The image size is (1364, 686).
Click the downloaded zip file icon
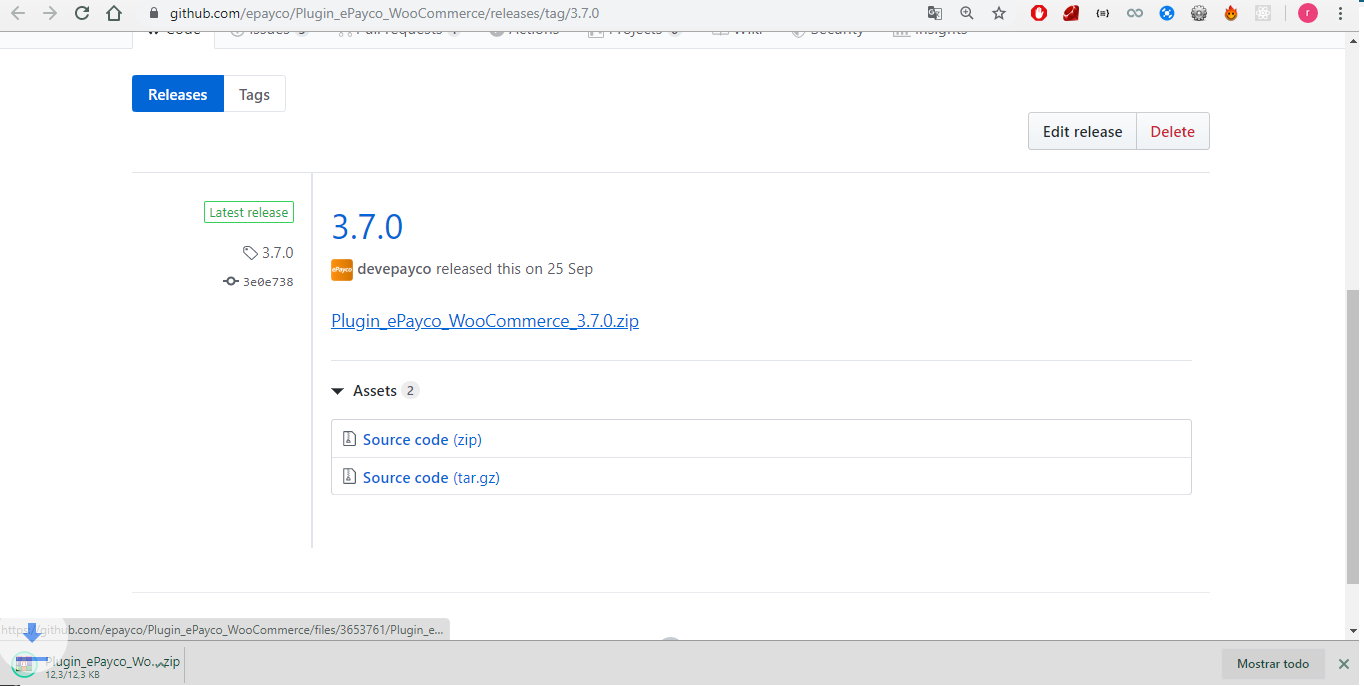(x=25, y=663)
